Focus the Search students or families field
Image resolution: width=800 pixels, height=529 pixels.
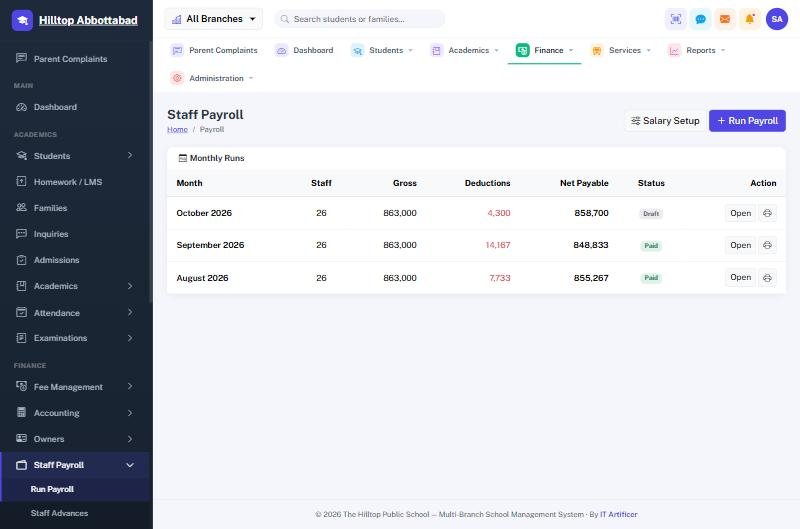[x=360, y=19]
